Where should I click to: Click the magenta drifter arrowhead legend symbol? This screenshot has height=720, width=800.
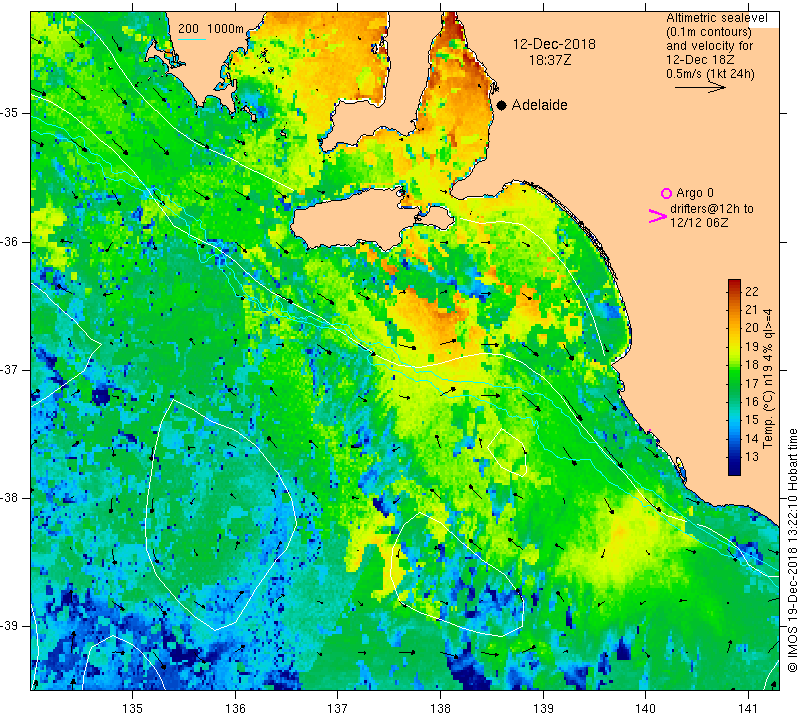pyautogui.click(x=658, y=216)
